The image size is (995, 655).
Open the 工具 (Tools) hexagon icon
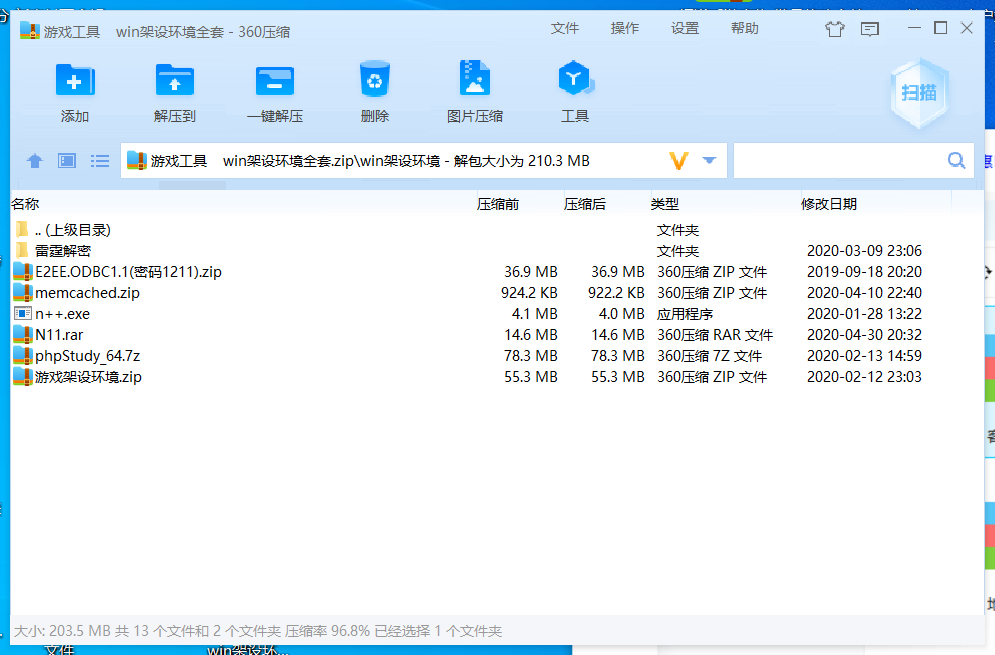575,78
